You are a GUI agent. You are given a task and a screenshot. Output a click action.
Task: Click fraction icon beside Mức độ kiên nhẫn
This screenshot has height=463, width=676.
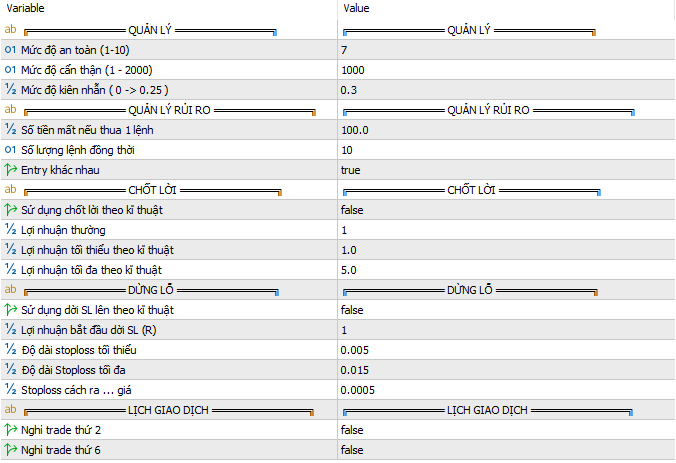coord(10,90)
